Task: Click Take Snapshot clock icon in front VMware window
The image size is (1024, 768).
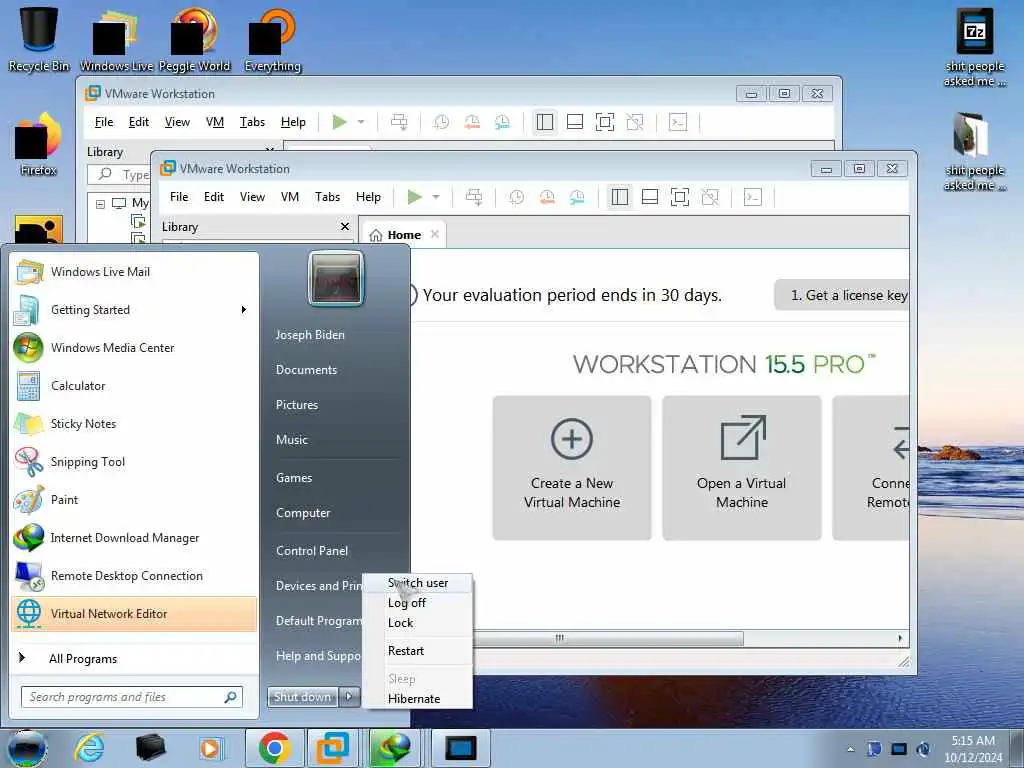Action: point(517,197)
